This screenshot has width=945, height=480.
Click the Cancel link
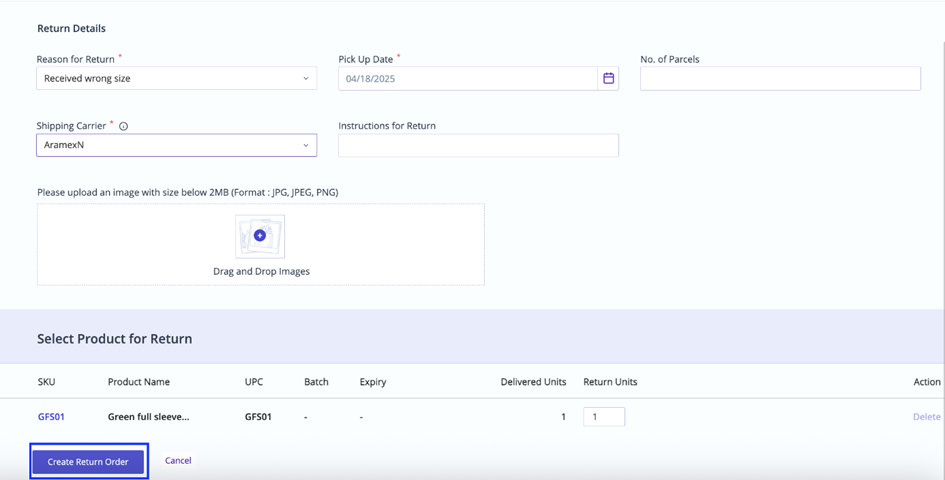click(178, 461)
